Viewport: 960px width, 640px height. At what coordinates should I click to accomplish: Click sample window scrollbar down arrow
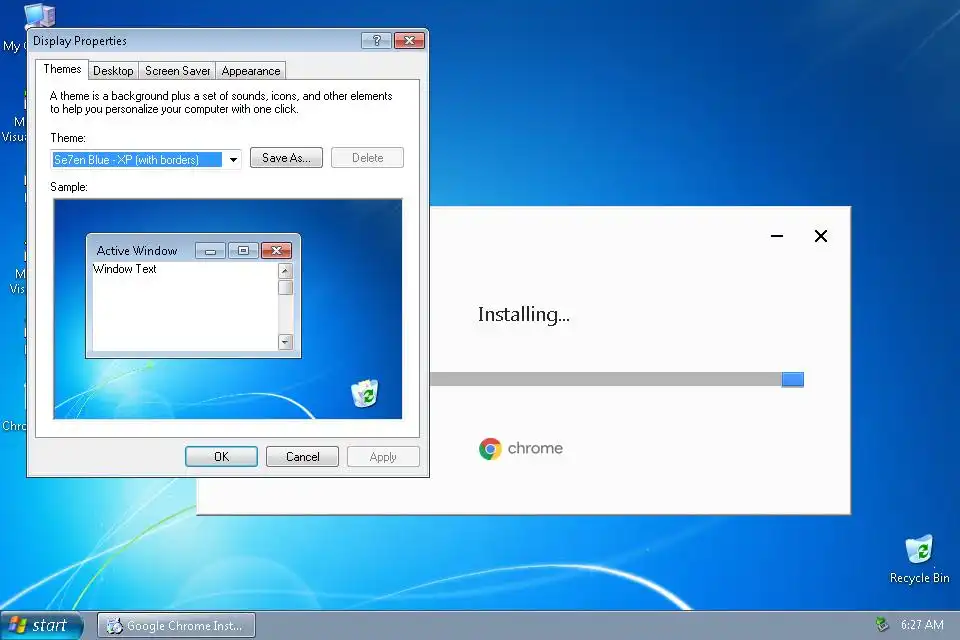(285, 342)
